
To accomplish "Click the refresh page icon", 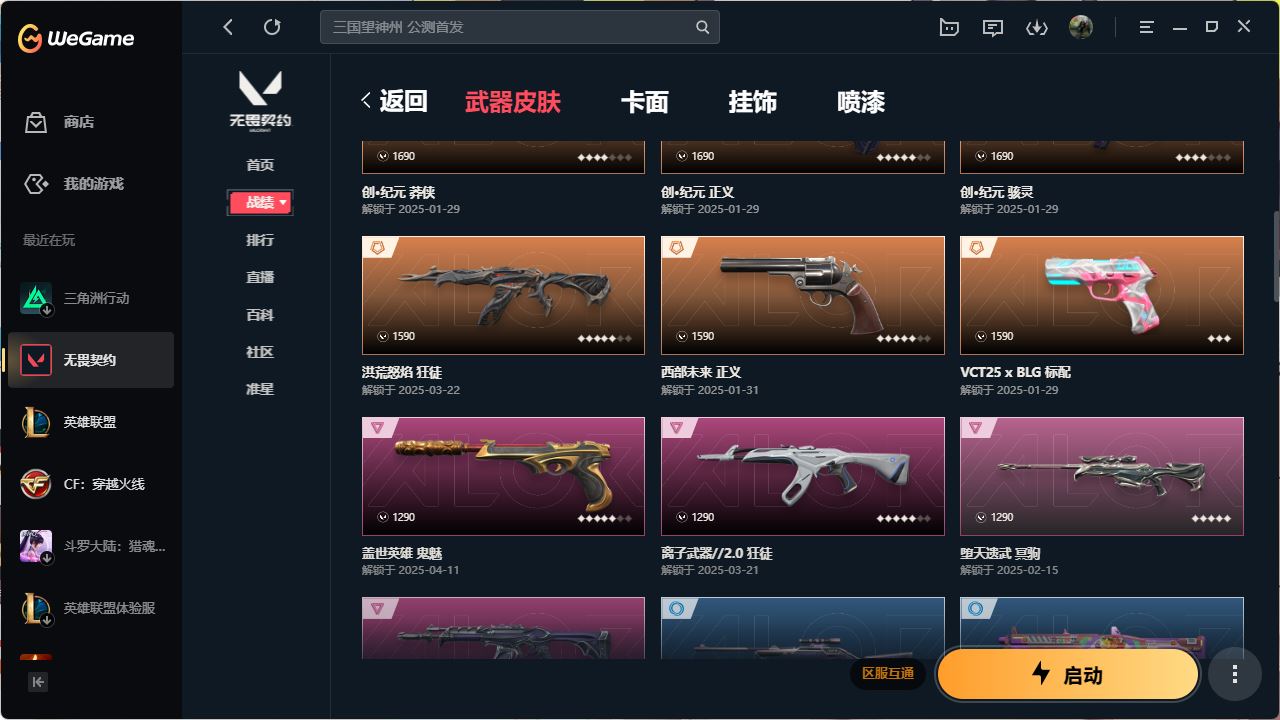I will click(x=272, y=27).
